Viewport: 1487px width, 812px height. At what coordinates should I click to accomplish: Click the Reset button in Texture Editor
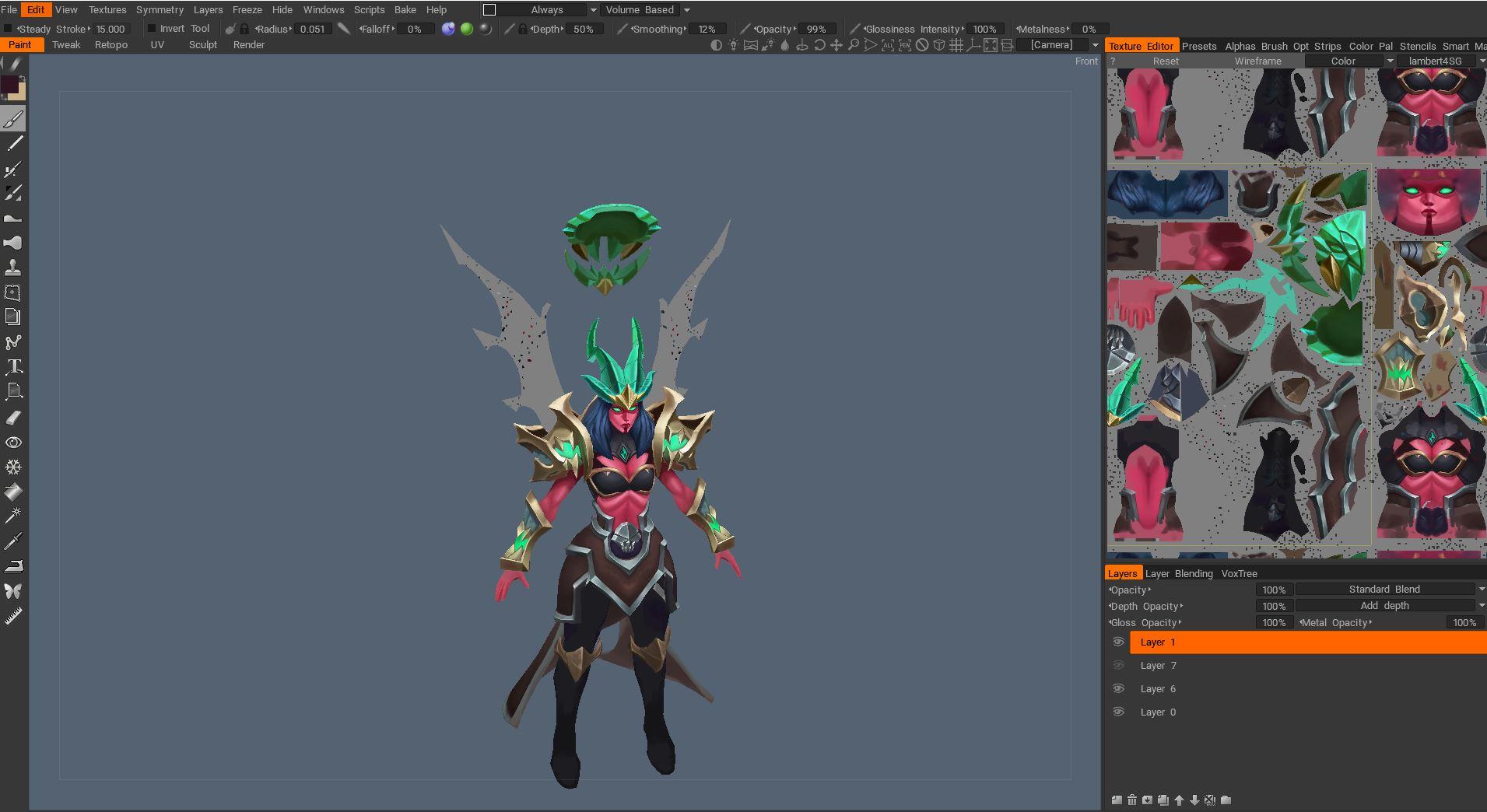(1165, 61)
